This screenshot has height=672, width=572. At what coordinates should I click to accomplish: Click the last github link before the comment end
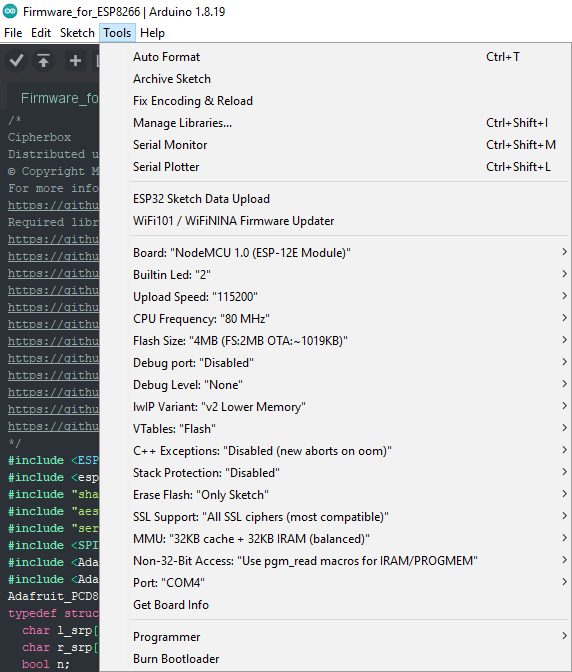(53, 426)
